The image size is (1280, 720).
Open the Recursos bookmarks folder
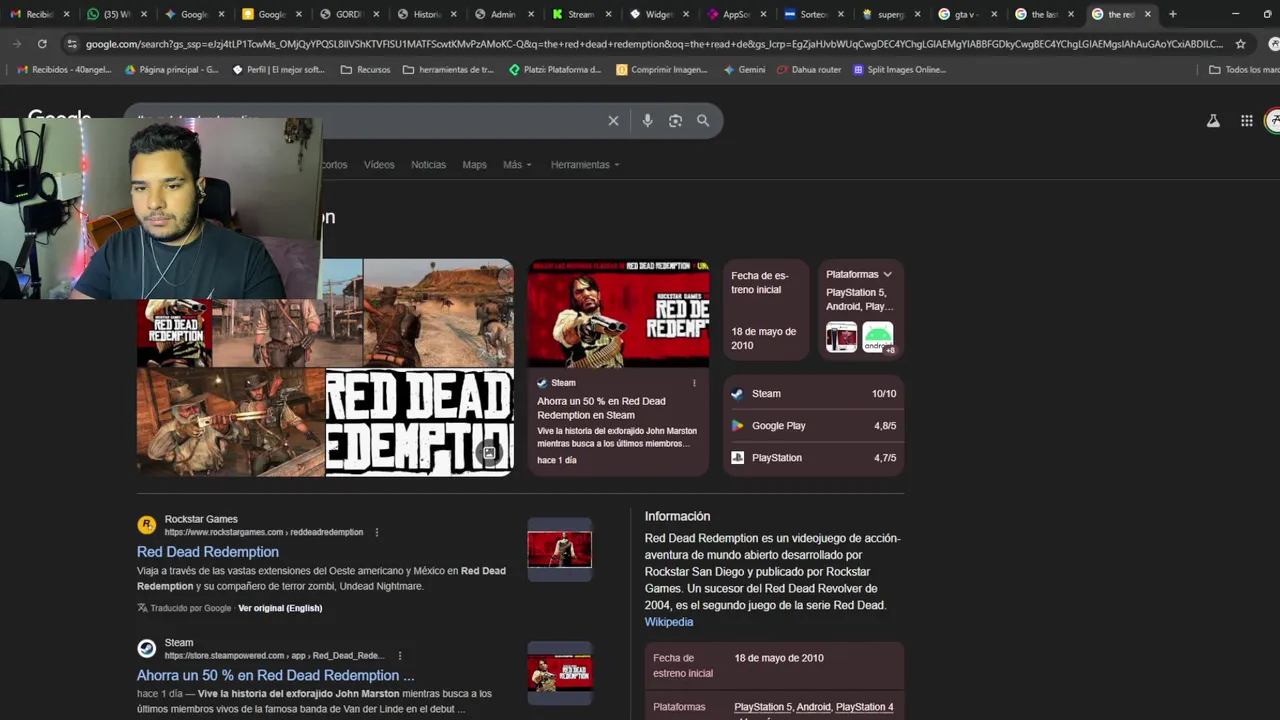365,70
